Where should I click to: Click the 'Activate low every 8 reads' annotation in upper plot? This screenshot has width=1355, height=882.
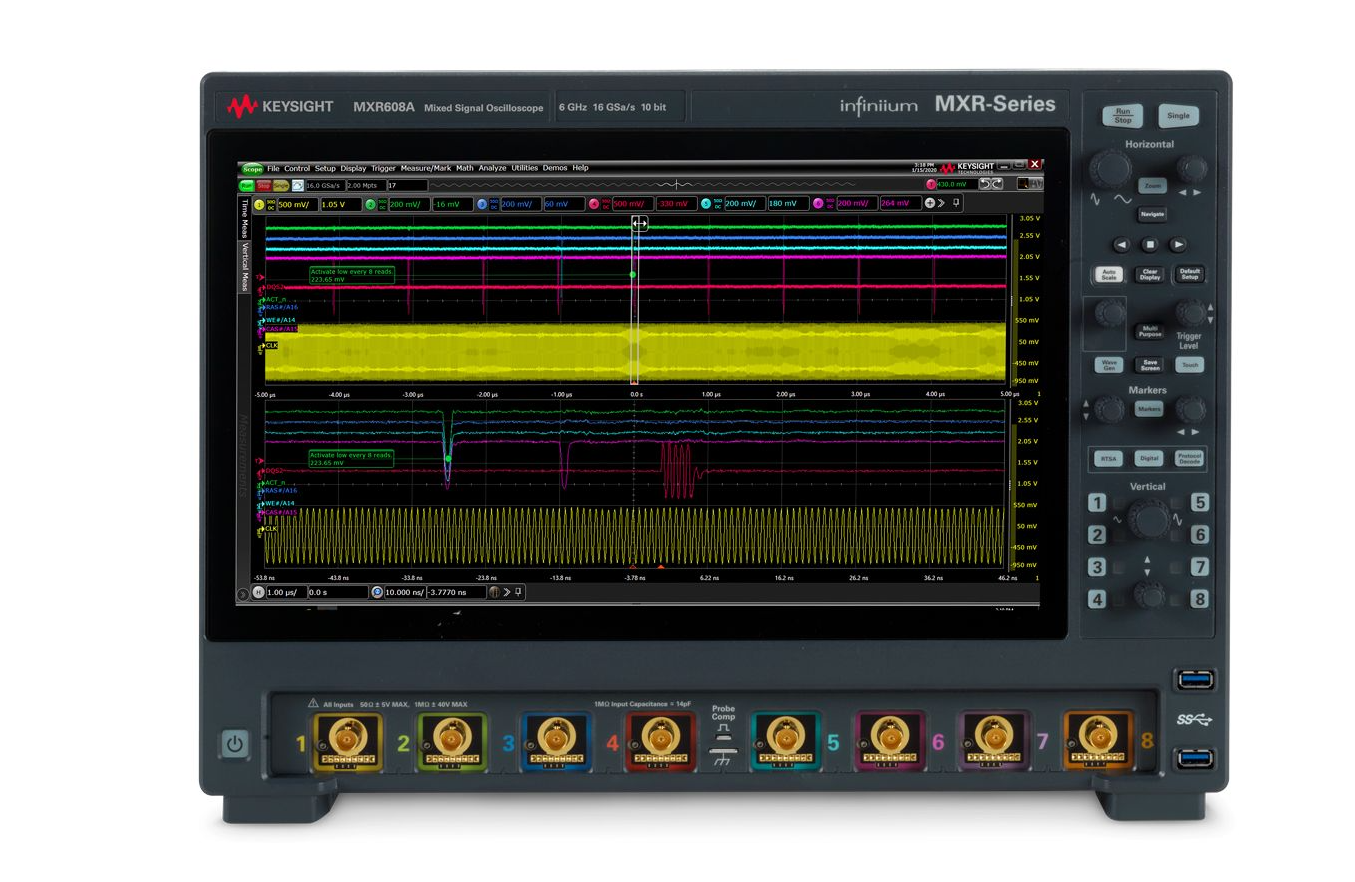(352, 275)
